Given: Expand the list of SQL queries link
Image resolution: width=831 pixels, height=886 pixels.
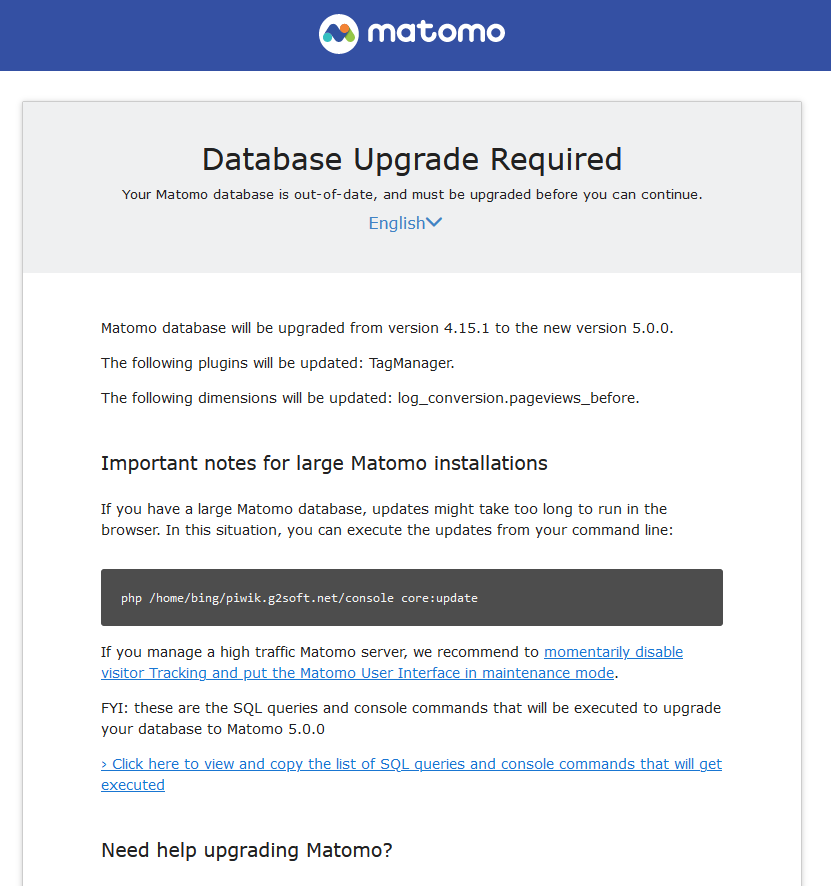Looking at the screenshot, I should (x=411, y=764).
